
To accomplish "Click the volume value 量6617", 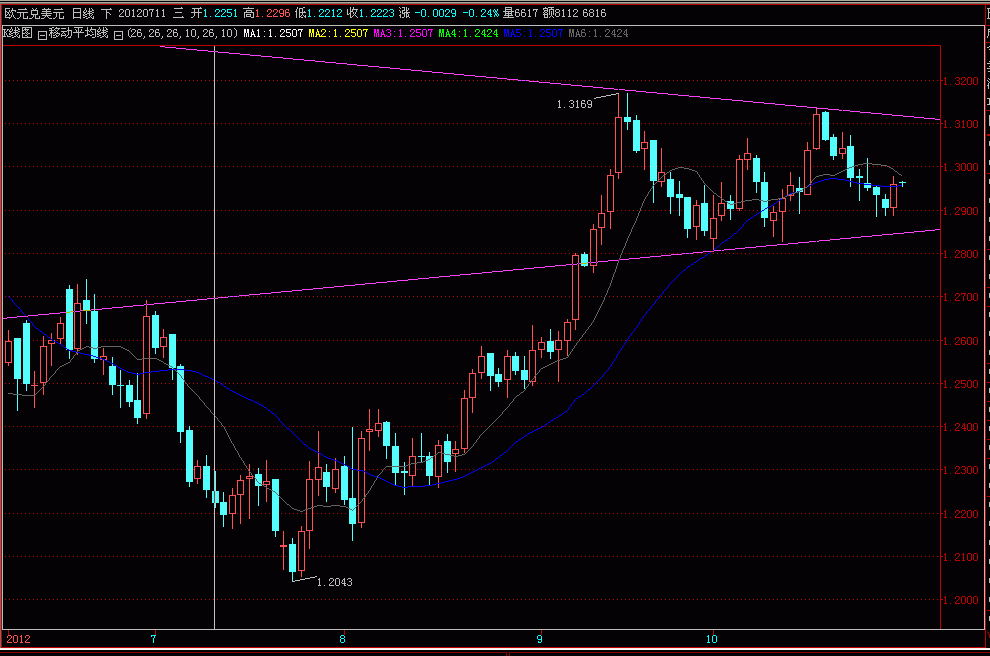I will [521, 13].
